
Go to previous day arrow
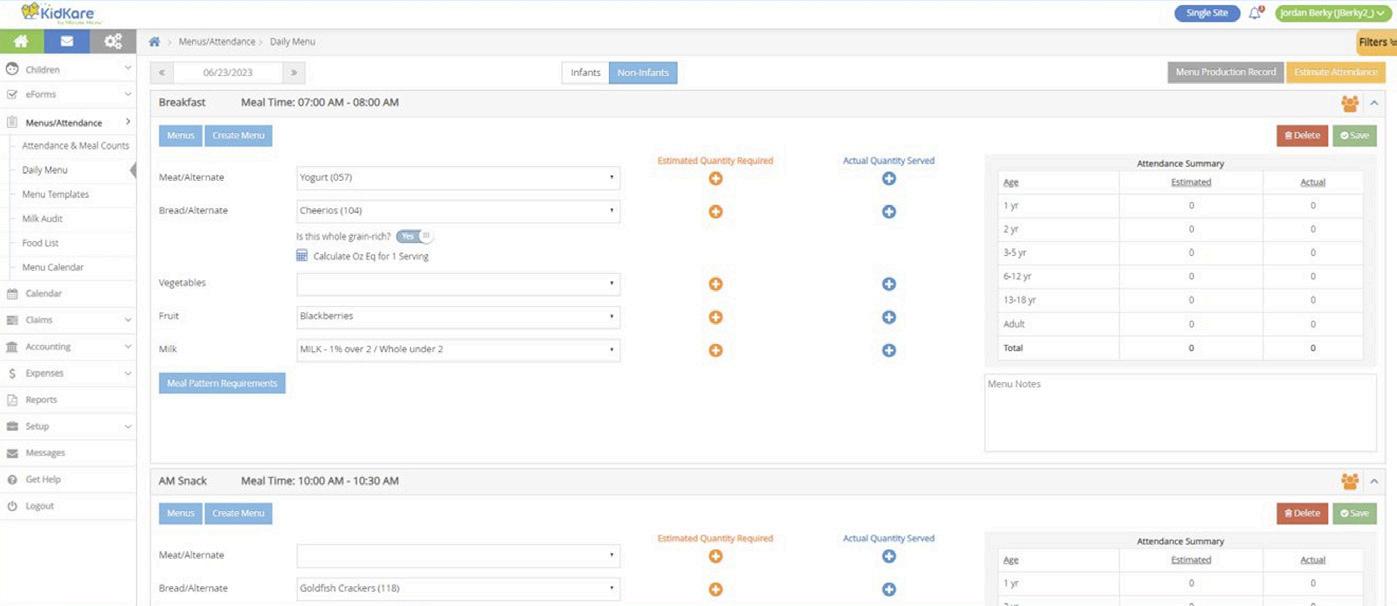(162, 72)
